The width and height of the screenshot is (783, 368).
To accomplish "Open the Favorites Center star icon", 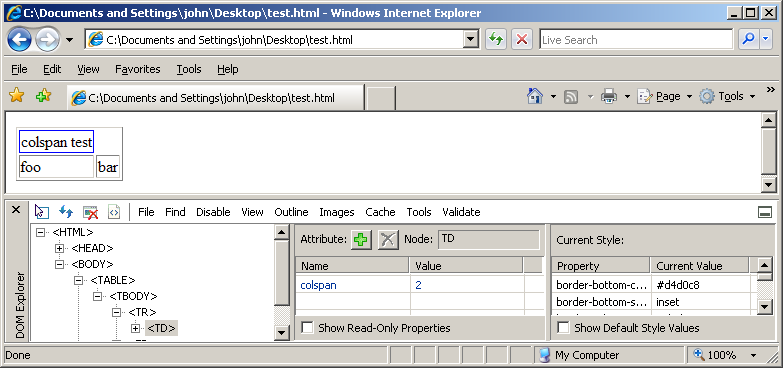I will click(x=16, y=95).
